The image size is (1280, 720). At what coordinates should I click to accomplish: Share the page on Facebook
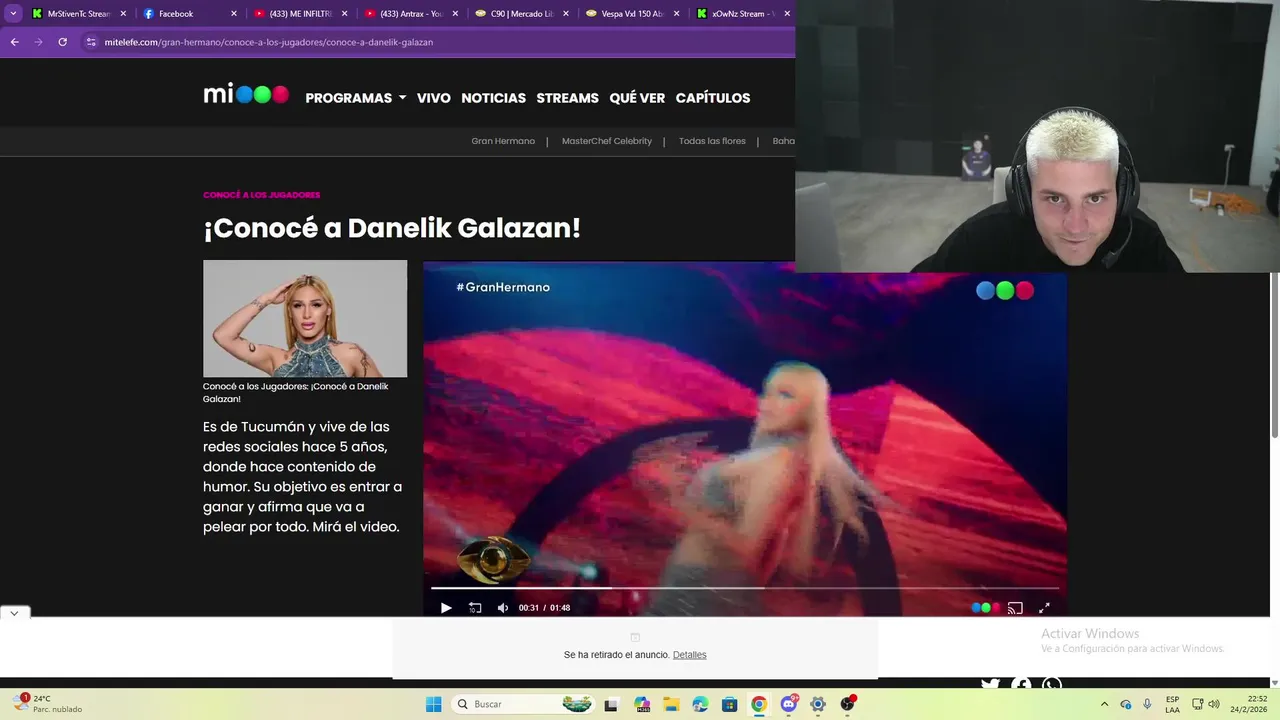pyautogui.click(x=1021, y=685)
